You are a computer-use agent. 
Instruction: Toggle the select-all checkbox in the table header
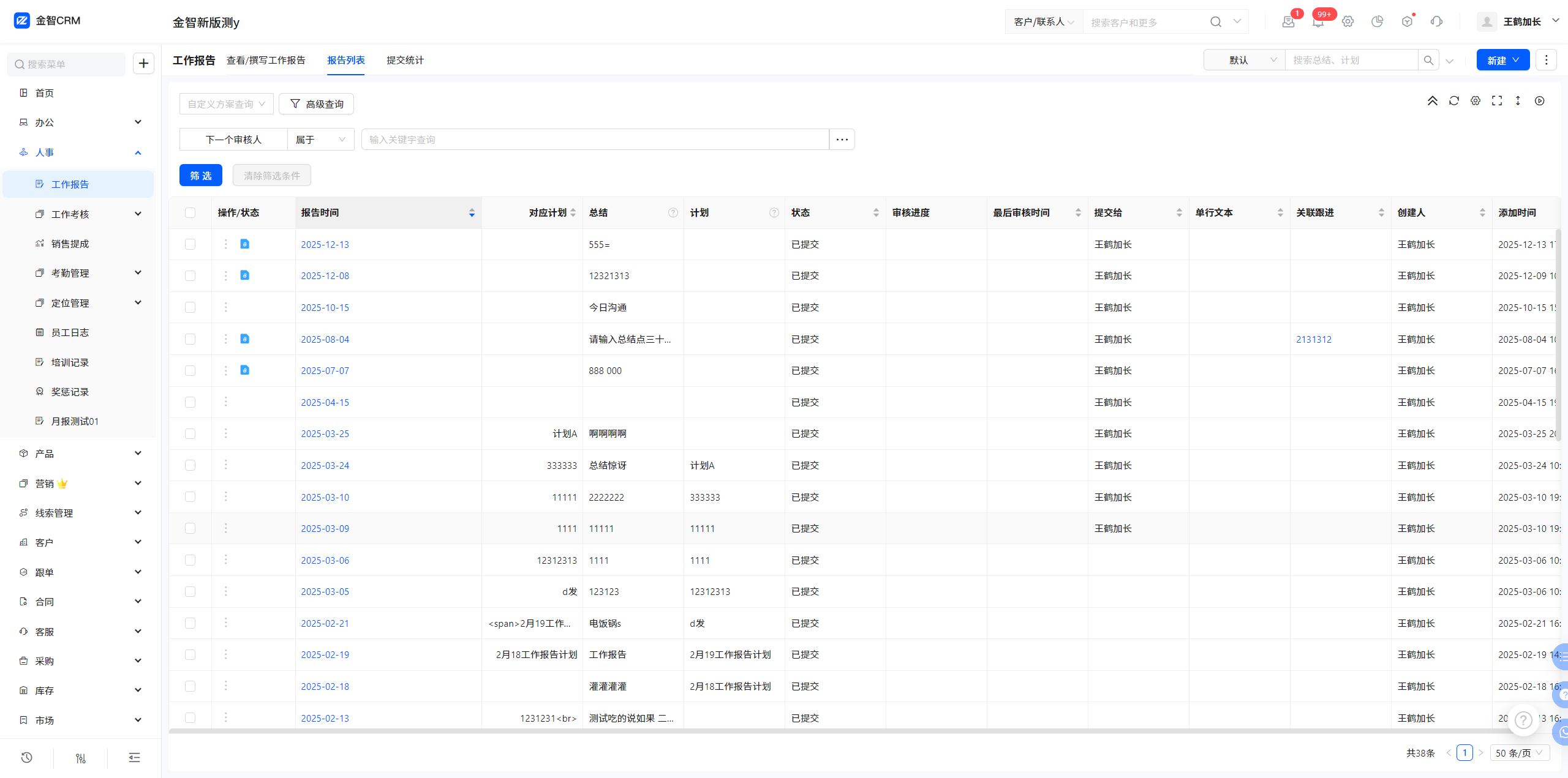[x=190, y=212]
